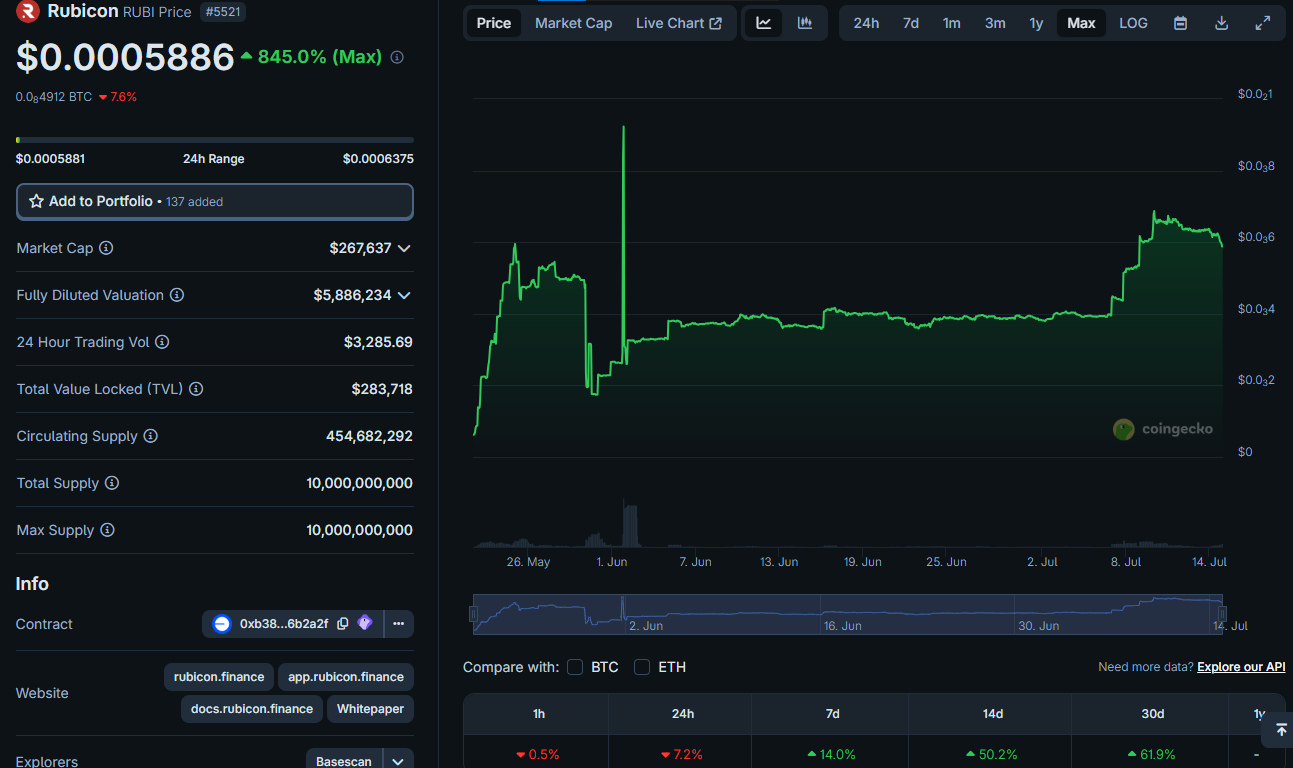Jump back to top of page
Viewport: 1293px width, 768px height.
[x=1281, y=730]
